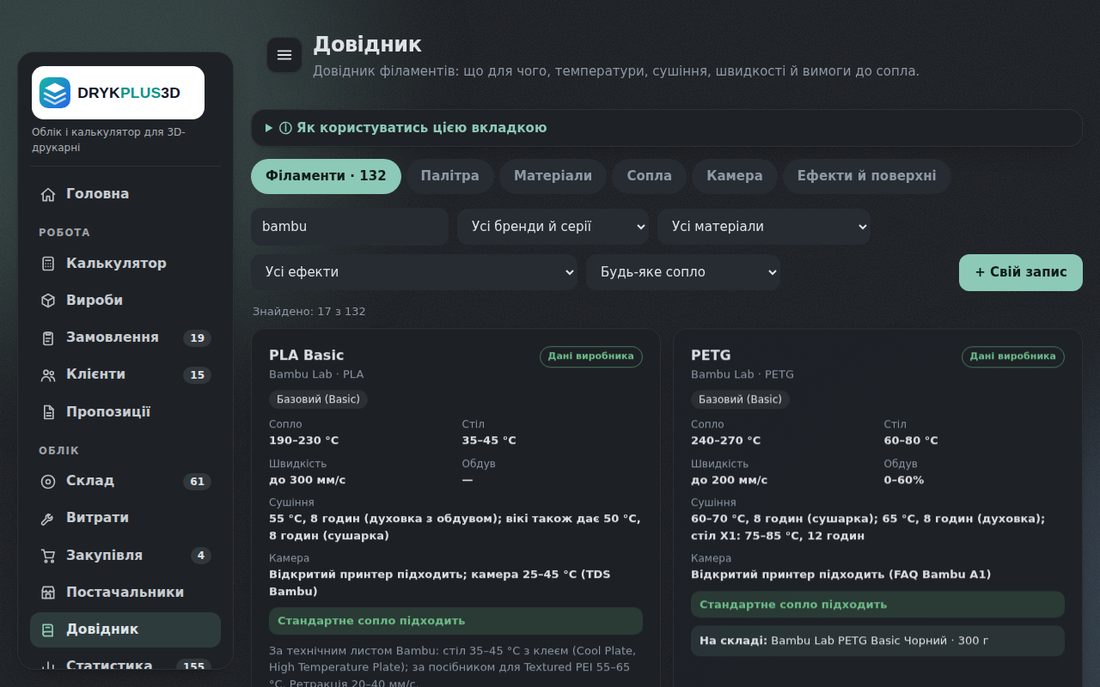Screen dimensions: 1100x687
Task: Select Довідник in the sidebar
Action: (x=126, y=629)
